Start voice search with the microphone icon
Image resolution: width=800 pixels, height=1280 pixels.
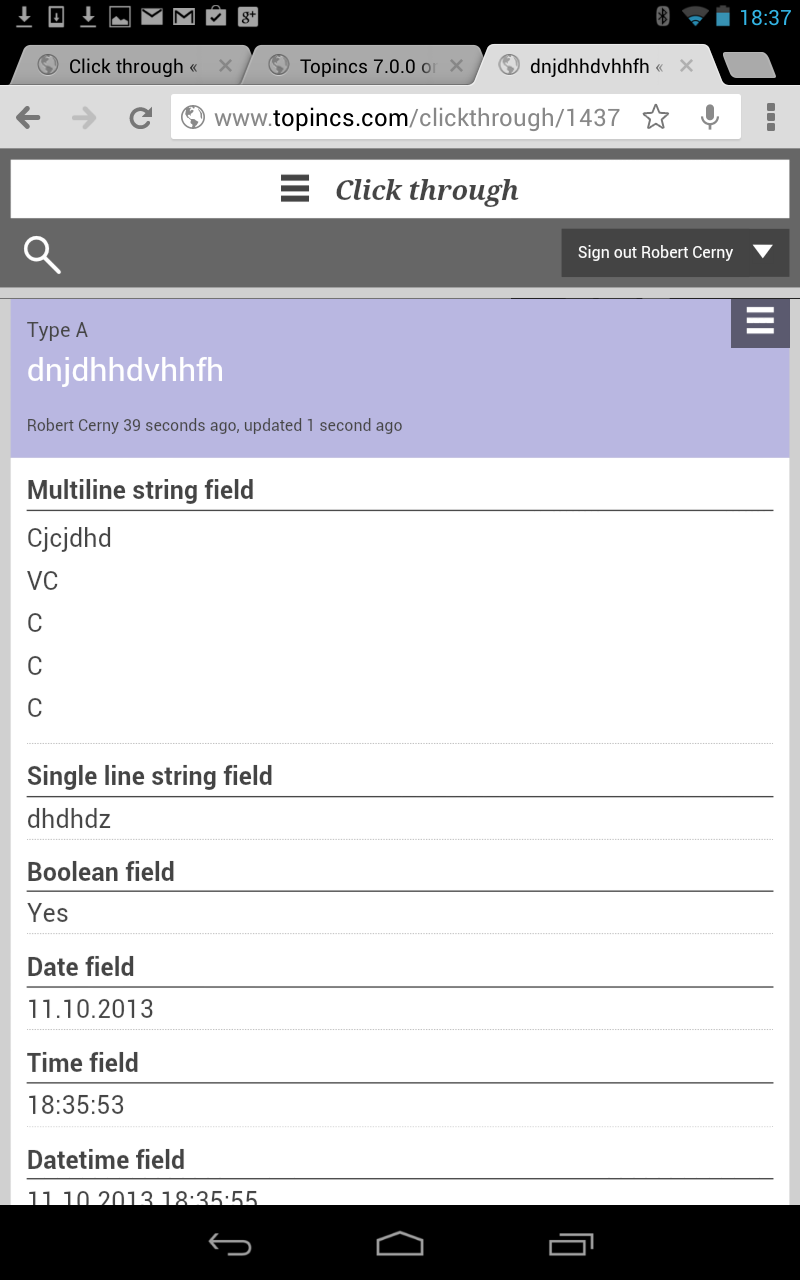tap(710, 117)
